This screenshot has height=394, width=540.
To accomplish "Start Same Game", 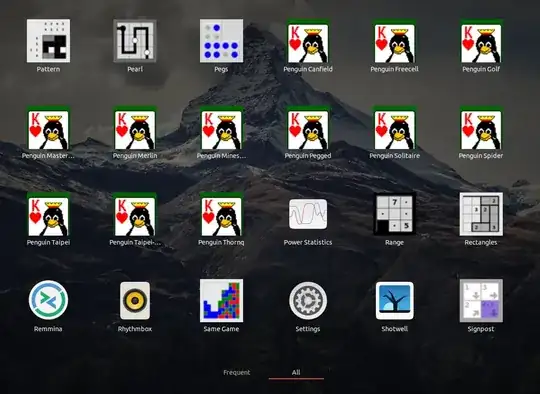I will point(221,301).
